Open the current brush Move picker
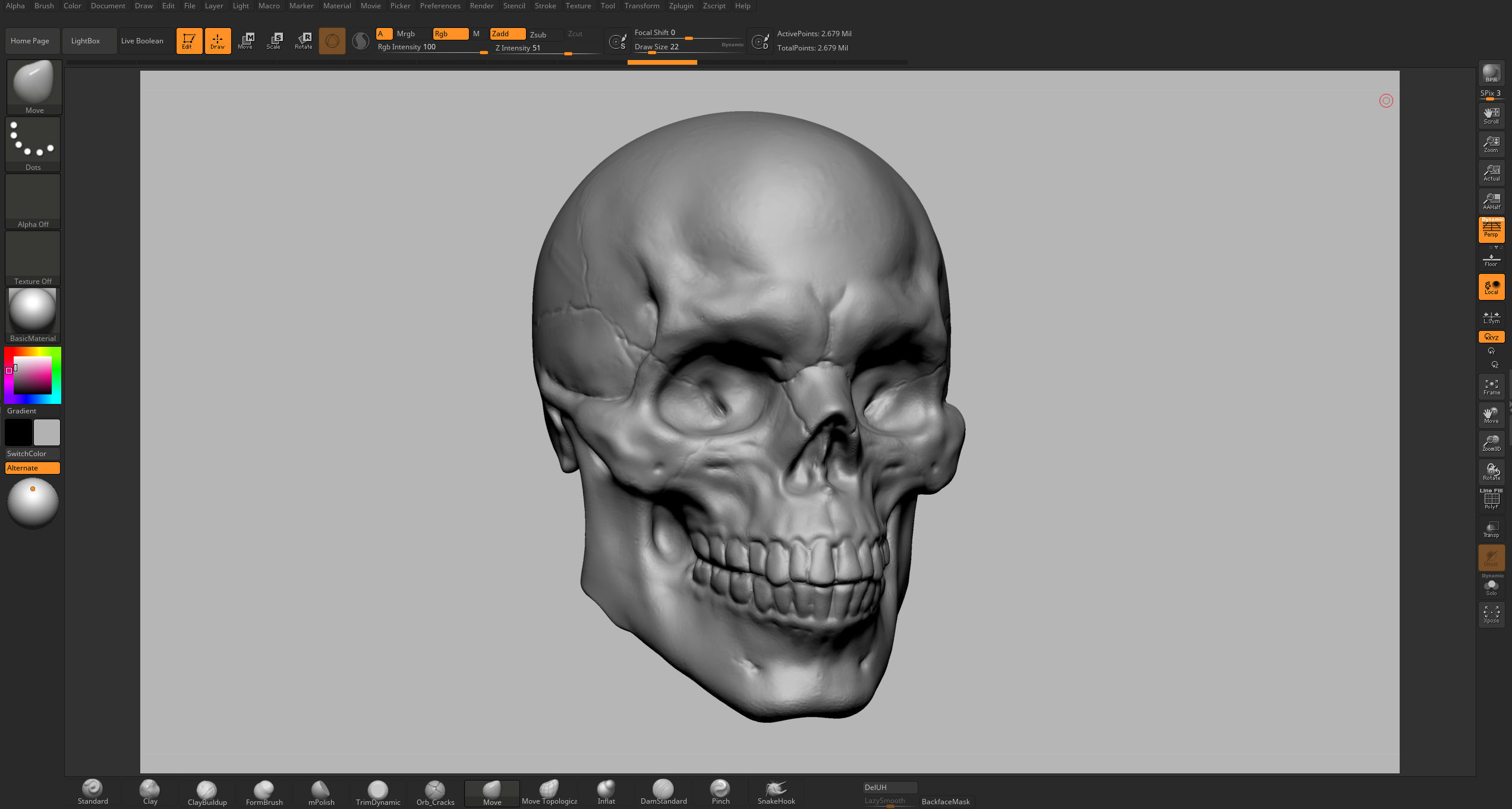Image resolution: width=1512 pixels, height=809 pixels. pyautogui.click(x=34, y=86)
